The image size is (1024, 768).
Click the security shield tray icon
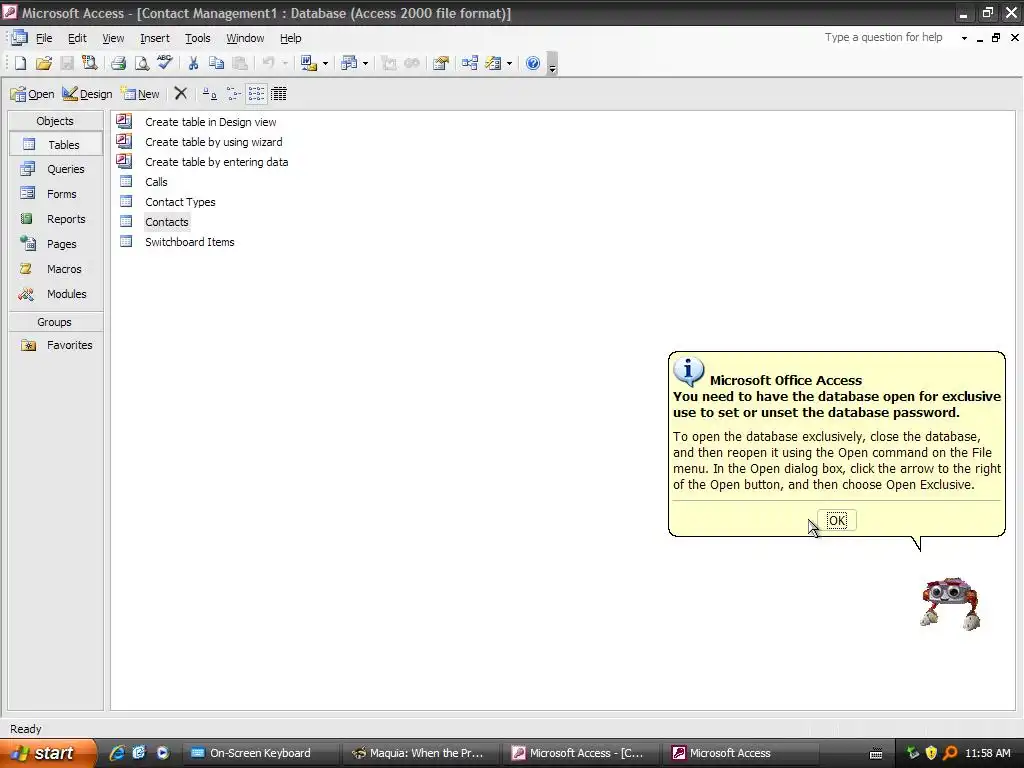tap(931, 753)
